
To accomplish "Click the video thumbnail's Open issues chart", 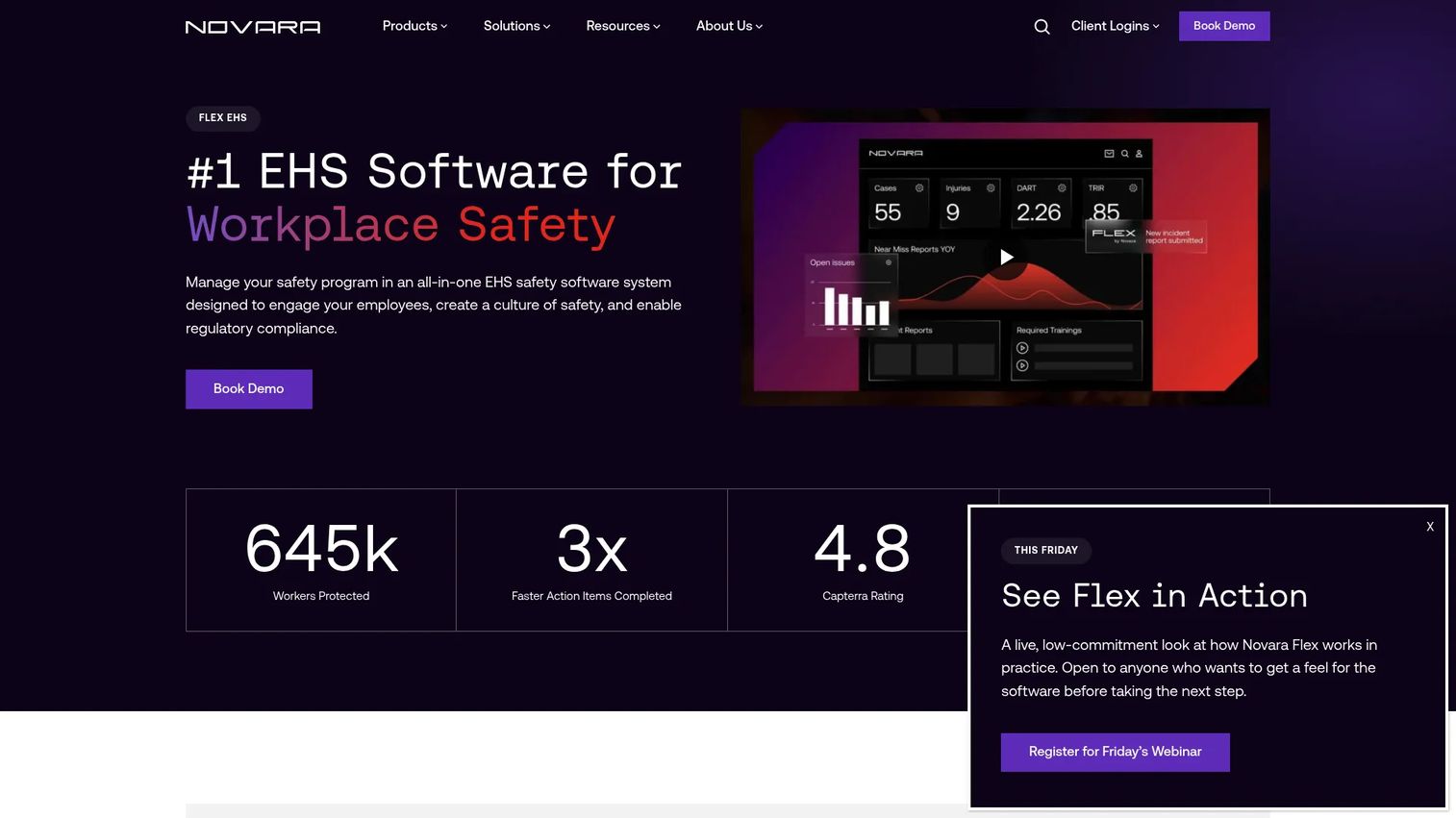I will tap(851, 294).
